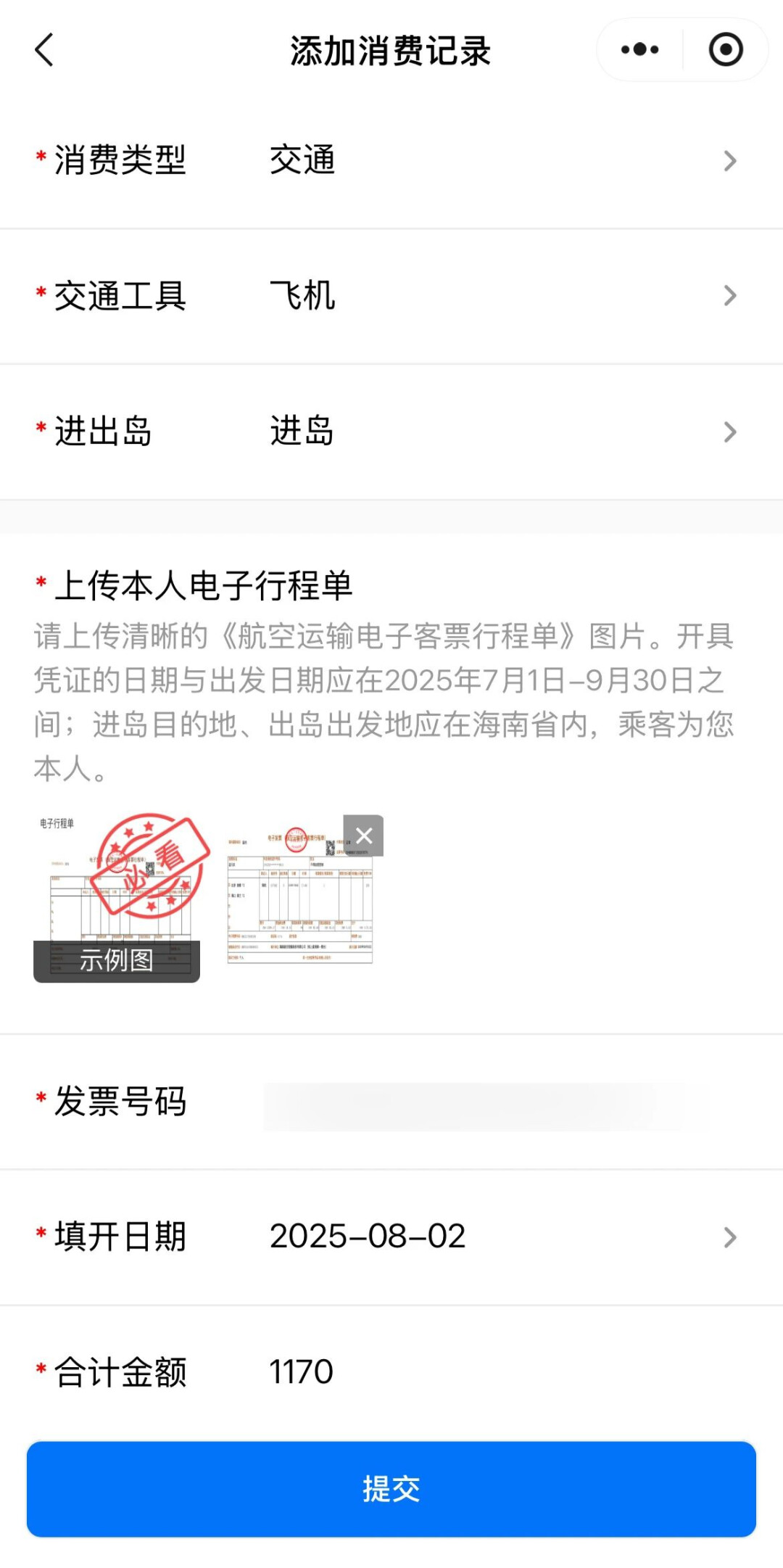Expand the 进出岛 row chevron
The image size is (783, 1568).
tap(730, 432)
